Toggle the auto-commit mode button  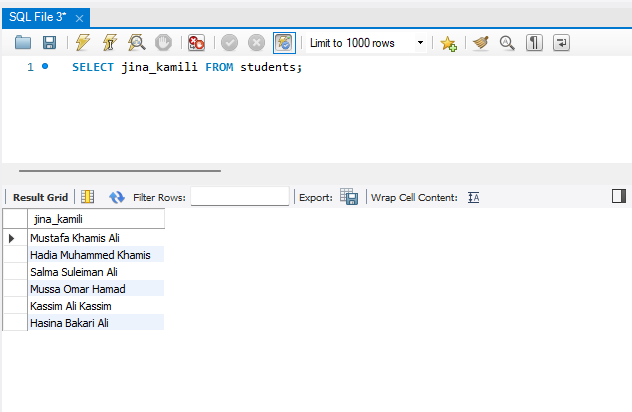(284, 43)
